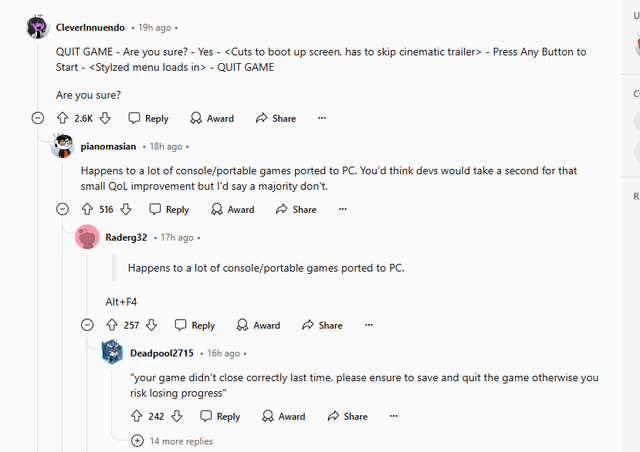Viewport: 640px width, 452px height.
Task: Click Raderg32's pink avatar icon
Action: (x=88, y=237)
